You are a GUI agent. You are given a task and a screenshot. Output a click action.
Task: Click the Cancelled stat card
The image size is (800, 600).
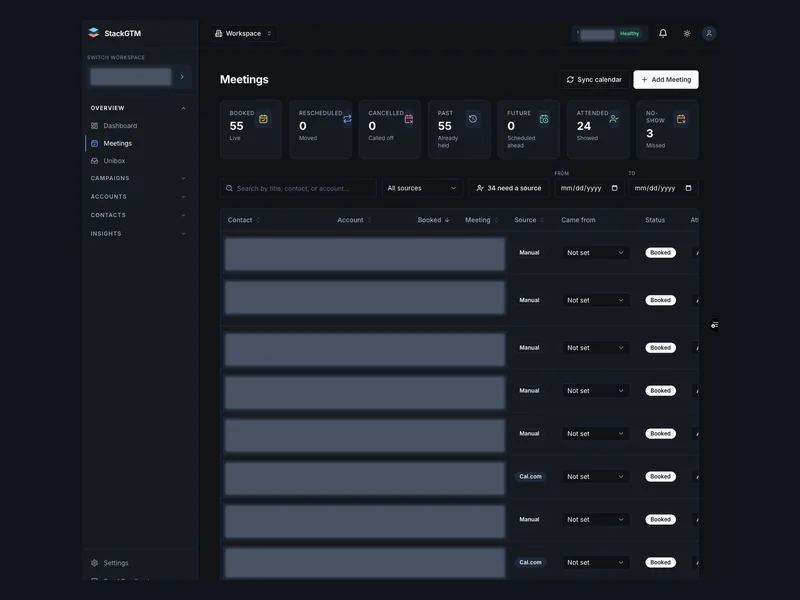(x=390, y=130)
